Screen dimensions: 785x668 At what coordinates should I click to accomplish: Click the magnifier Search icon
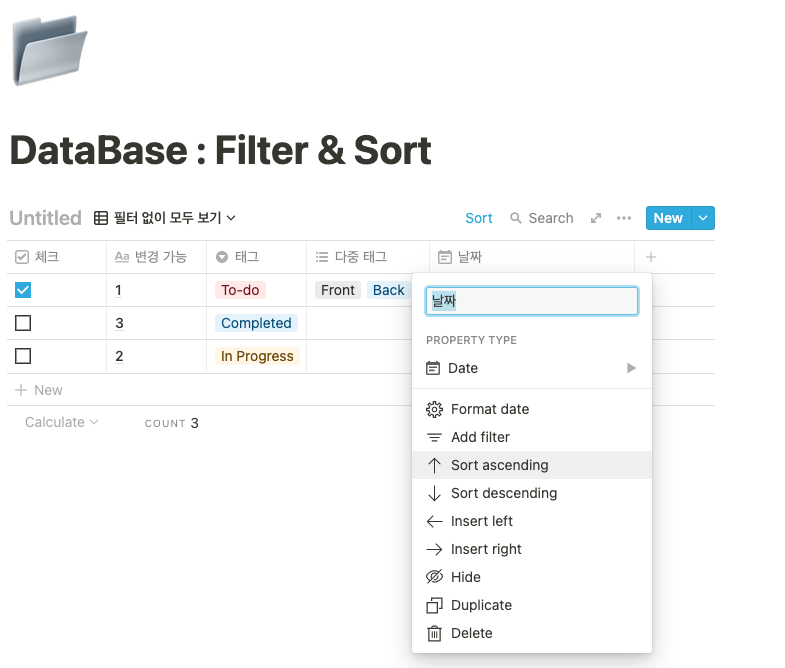point(516,218)
